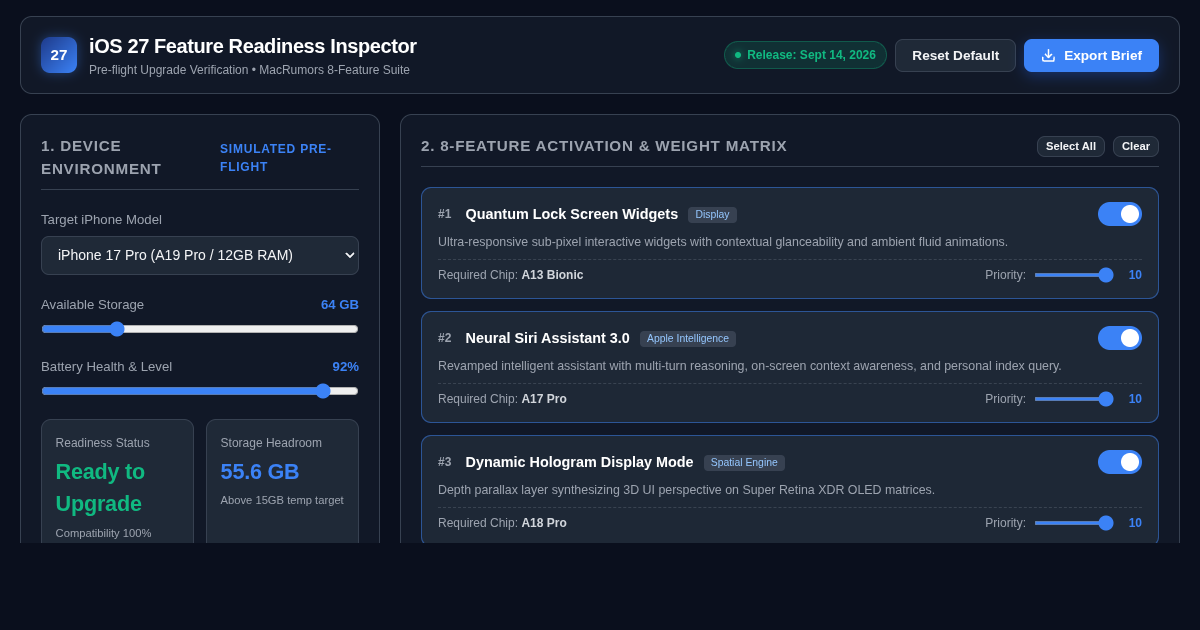
Task: Click the 55.6 GB storage headroom value
Action: coord(260,471)
